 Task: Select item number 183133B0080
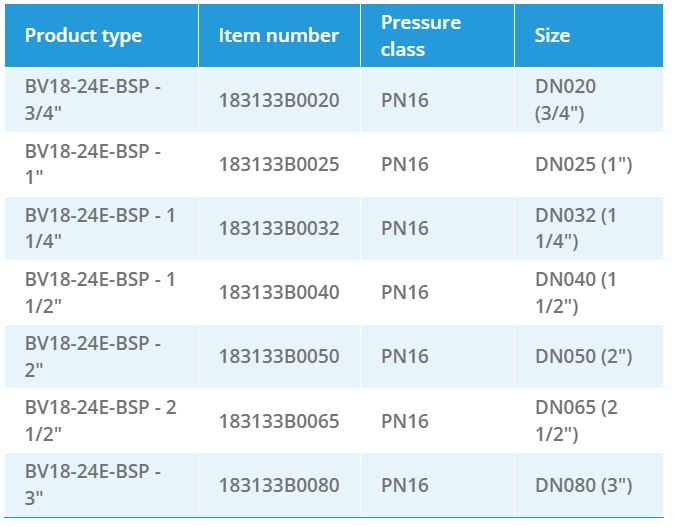[279, 485]
